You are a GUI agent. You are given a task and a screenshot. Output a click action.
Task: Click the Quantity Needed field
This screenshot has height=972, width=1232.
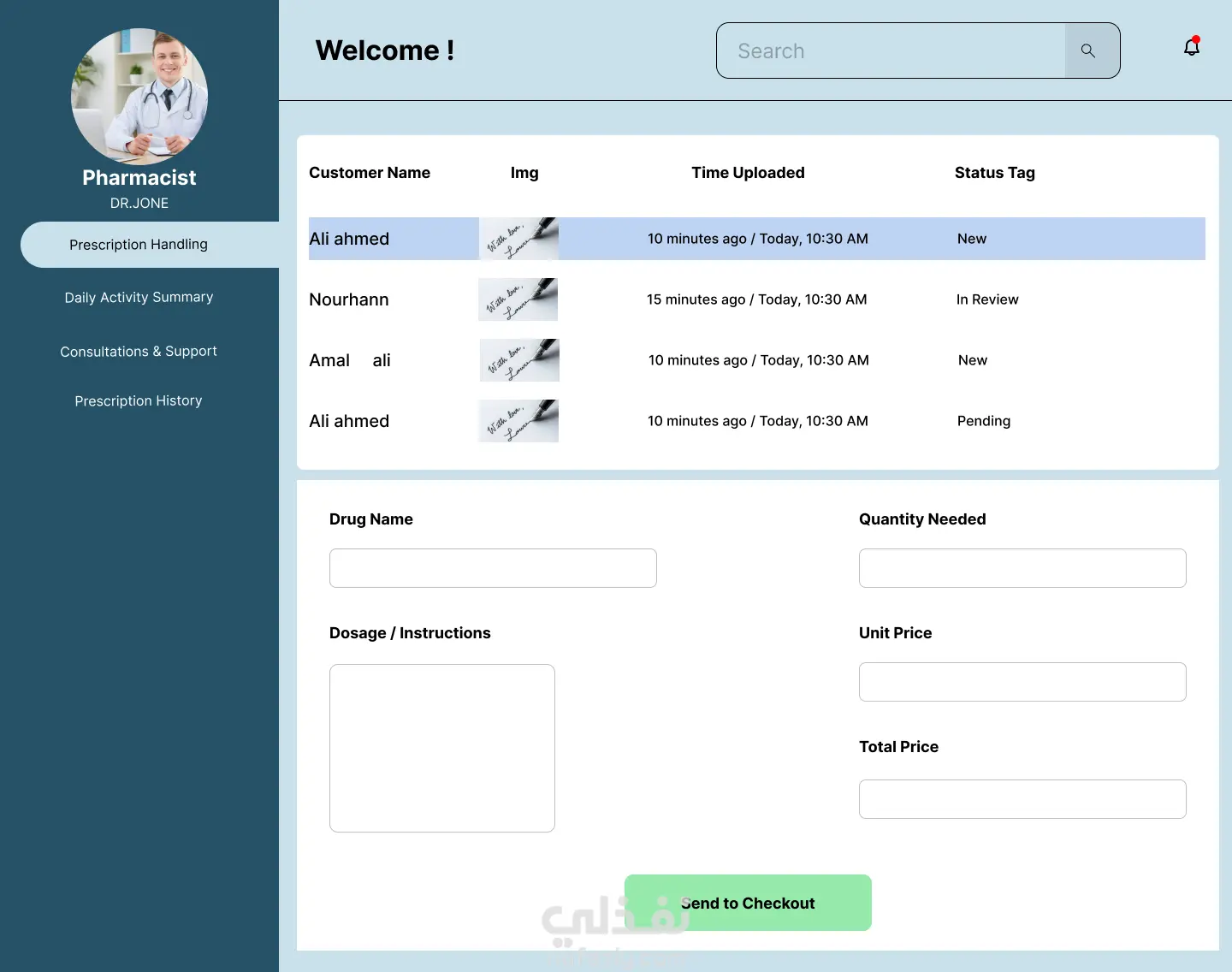click(1022, 568)
